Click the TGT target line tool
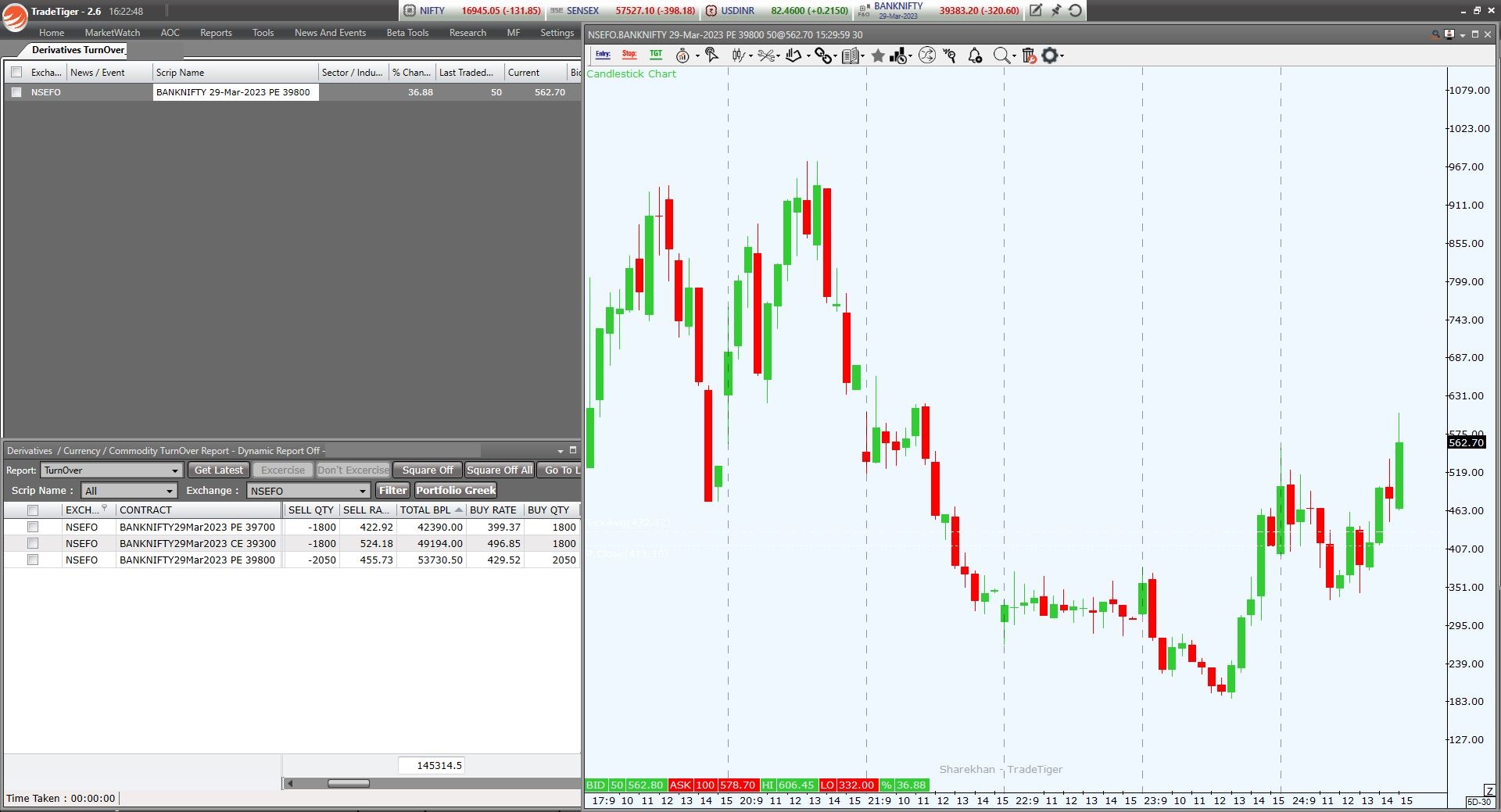This screenshot has width=1501, height=812. [x=656, y=55]
